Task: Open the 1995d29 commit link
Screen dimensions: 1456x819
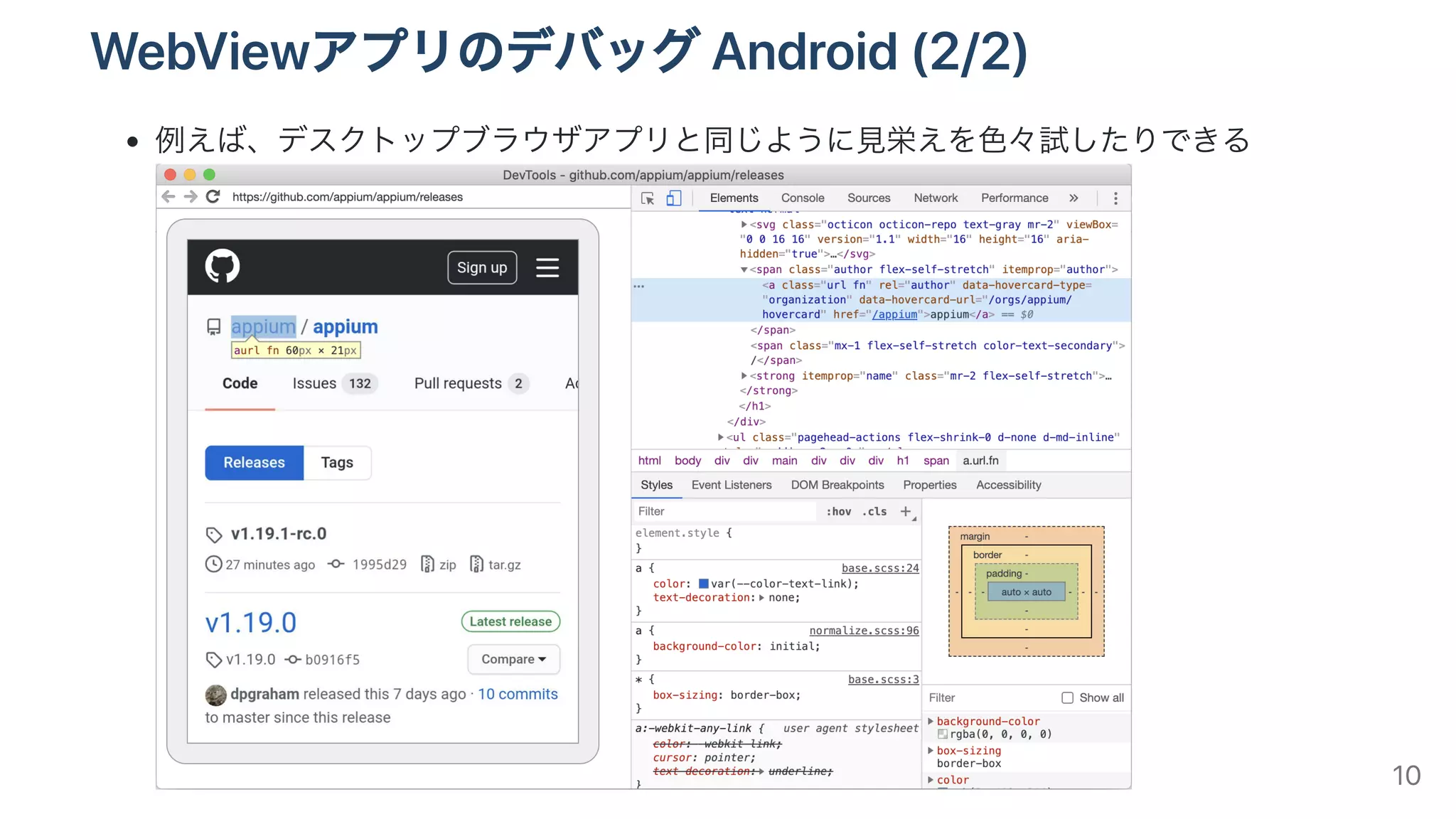Action: (380, 564)
